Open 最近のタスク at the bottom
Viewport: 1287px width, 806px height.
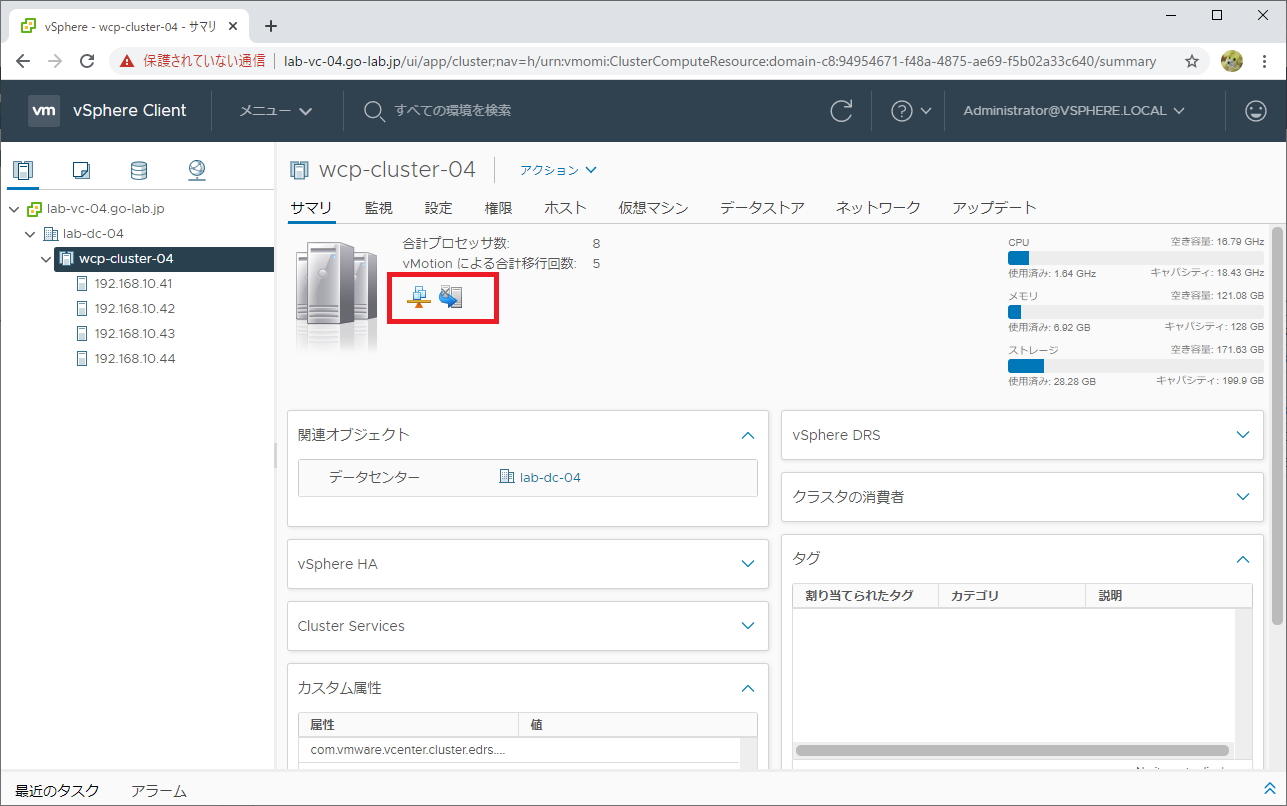(x=57, y=790)
